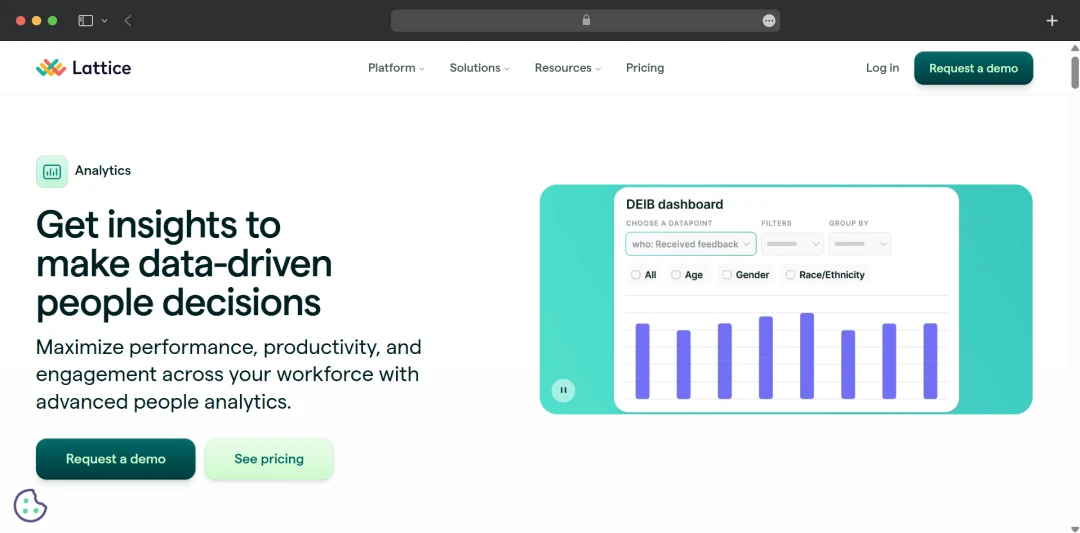Open the Choose a Datapoint dropdown
This screenshot has width=1080, height=533.
(x=691, y=244)
